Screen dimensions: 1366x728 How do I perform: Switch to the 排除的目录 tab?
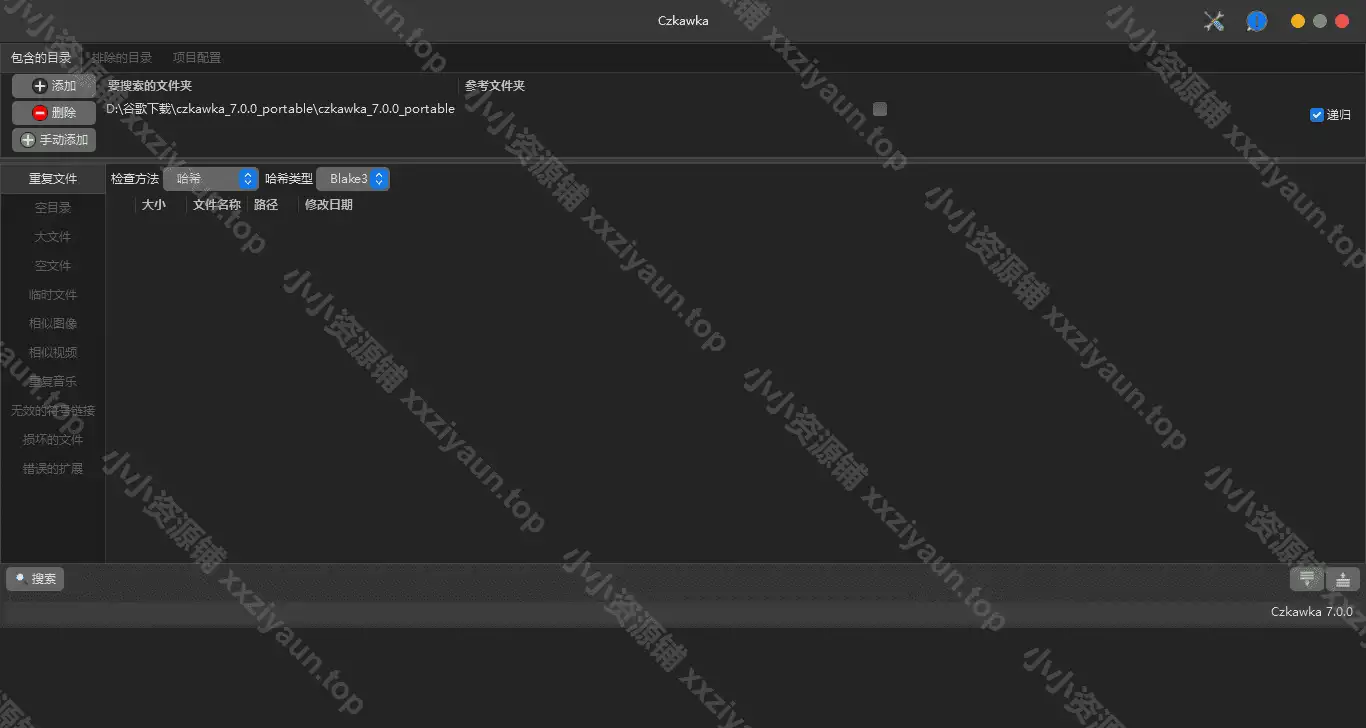[122, 58]
